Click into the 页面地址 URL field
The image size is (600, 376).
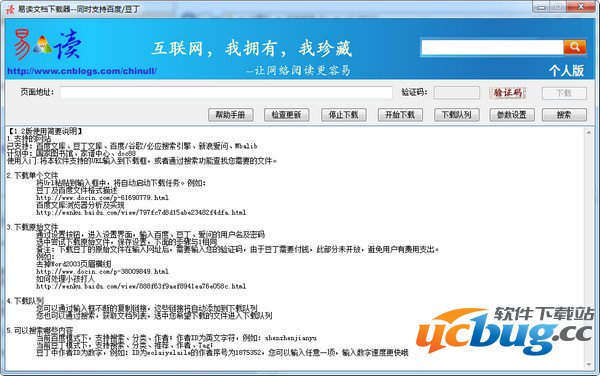[x=226, y=93]
